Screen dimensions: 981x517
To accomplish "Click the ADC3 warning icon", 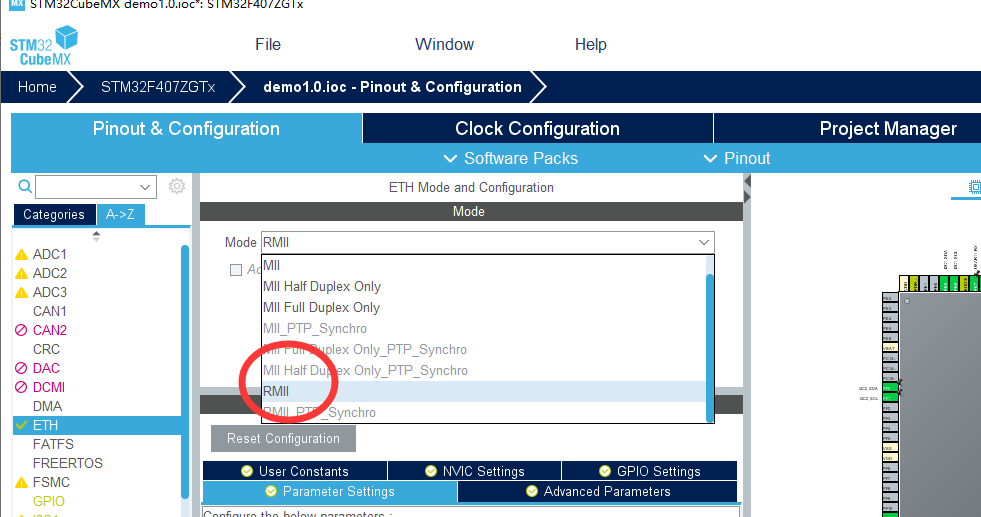I will coord(21,292).
